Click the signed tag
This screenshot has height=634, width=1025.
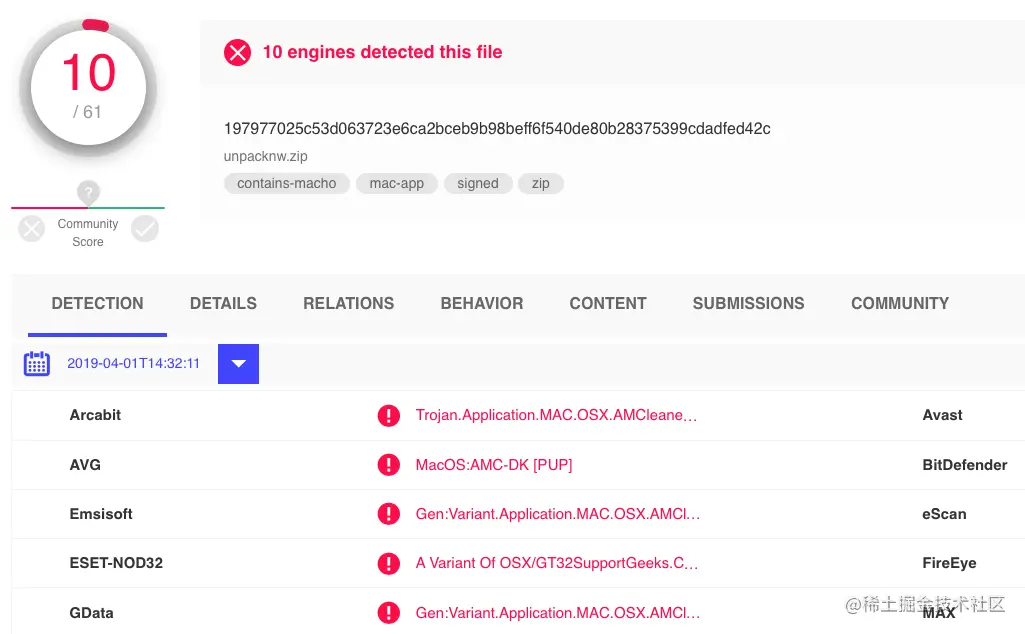pyautogui.click(x=478, y=184)
